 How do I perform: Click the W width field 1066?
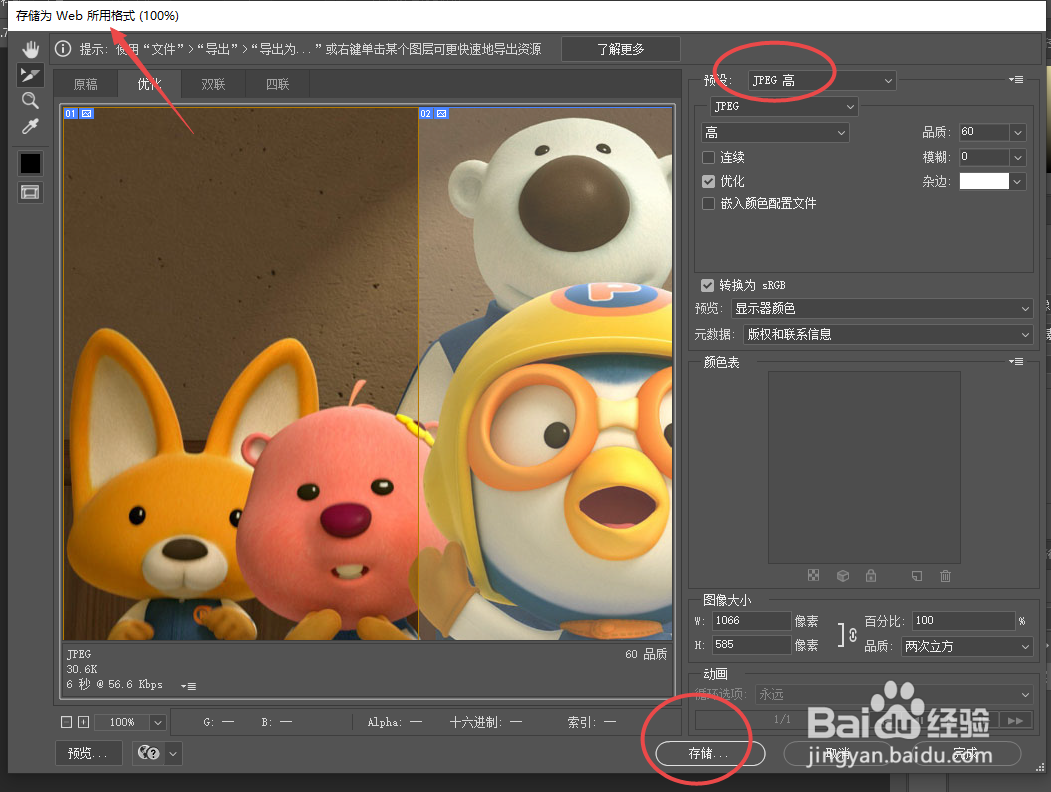point(751,621)
